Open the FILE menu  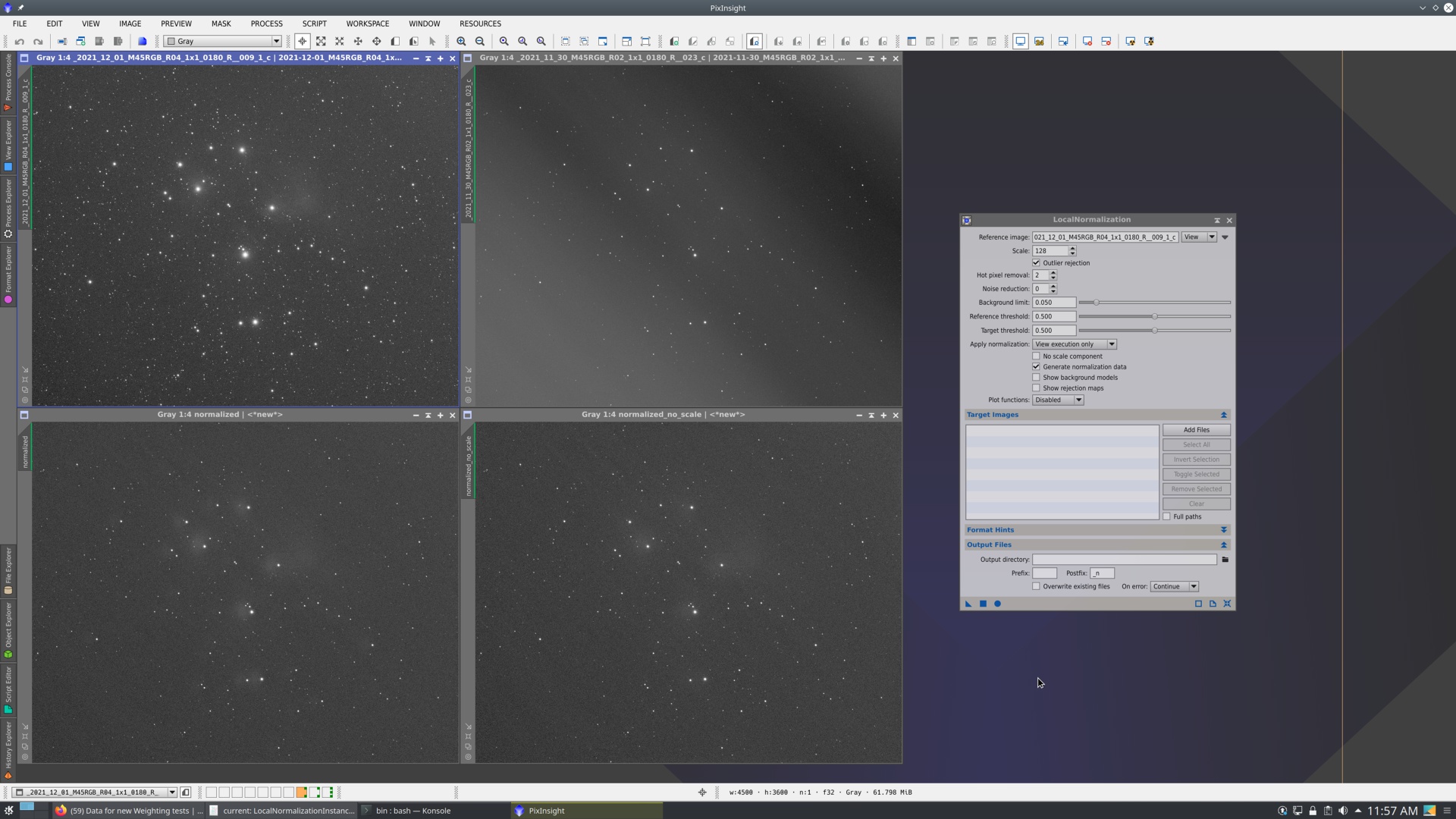[x=20, y=24]
